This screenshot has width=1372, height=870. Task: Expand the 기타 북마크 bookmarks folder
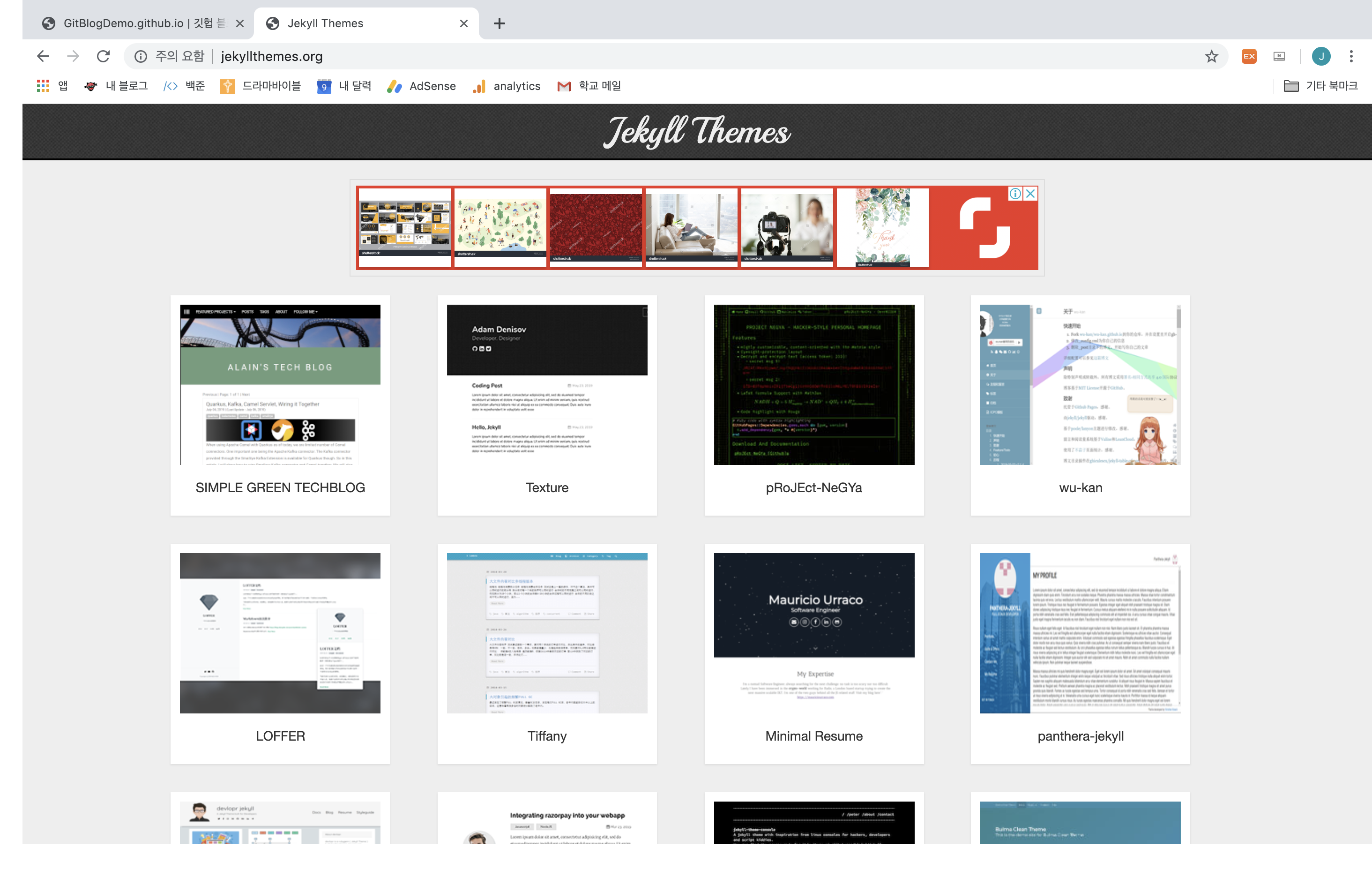pos(1320,86)
